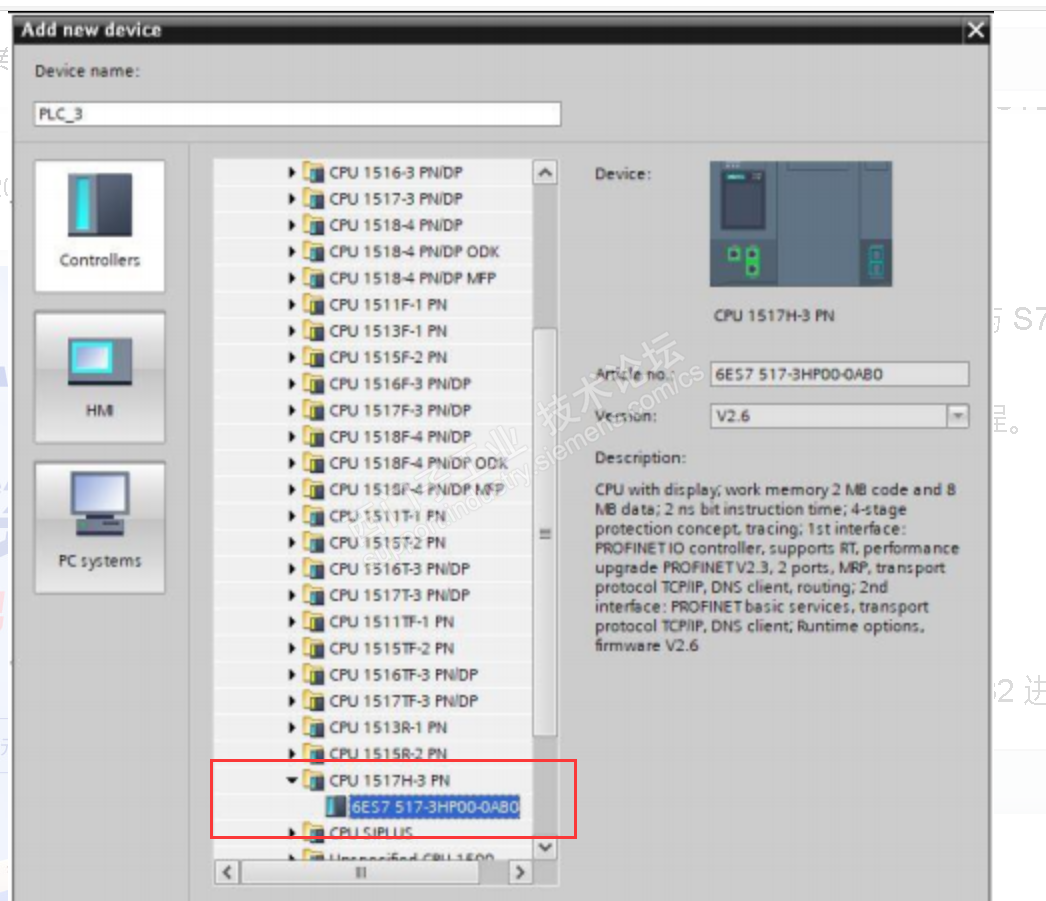Click CPU 1516-3 PN/DP folder icon
Image resolution: width=1046 pixels, height=901 pixels.
314,173
